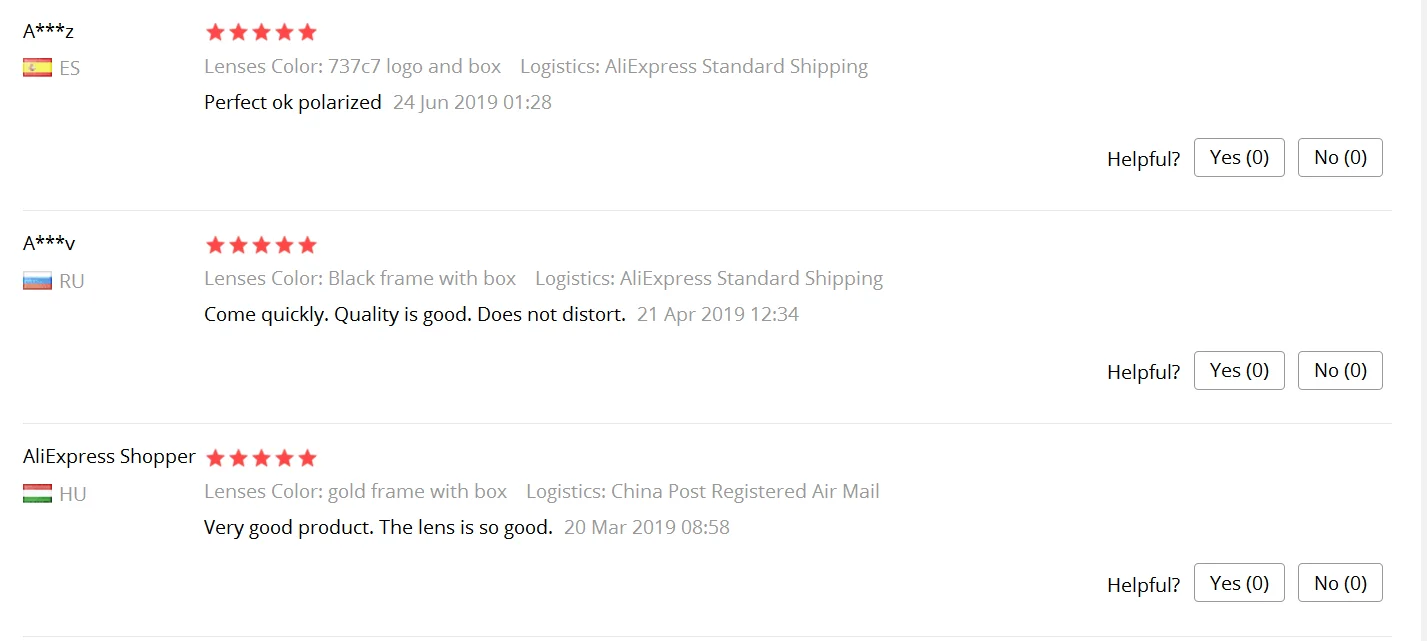
Task: Click 'Logistics: China Post Registered Air Mail'
Action: 703,492
